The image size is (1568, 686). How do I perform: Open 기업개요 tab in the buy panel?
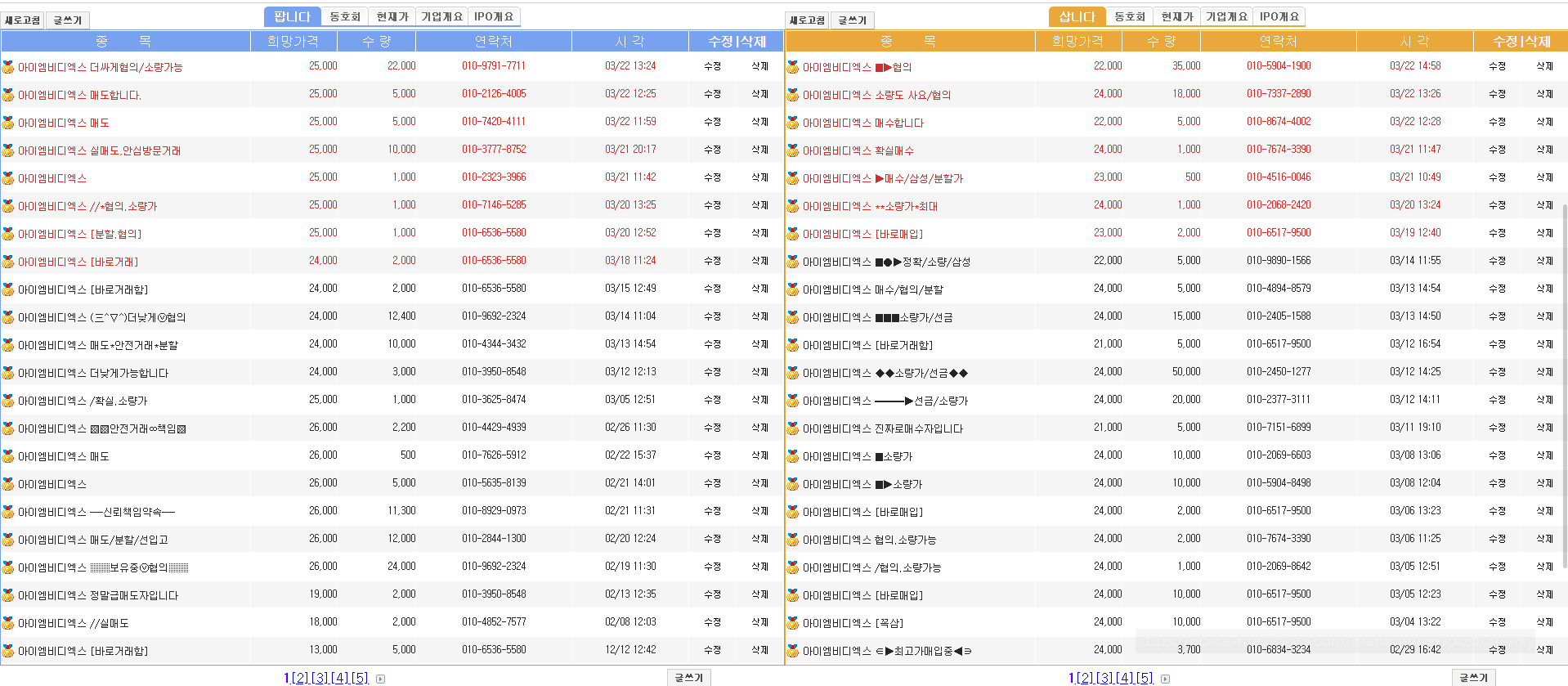1227,16
